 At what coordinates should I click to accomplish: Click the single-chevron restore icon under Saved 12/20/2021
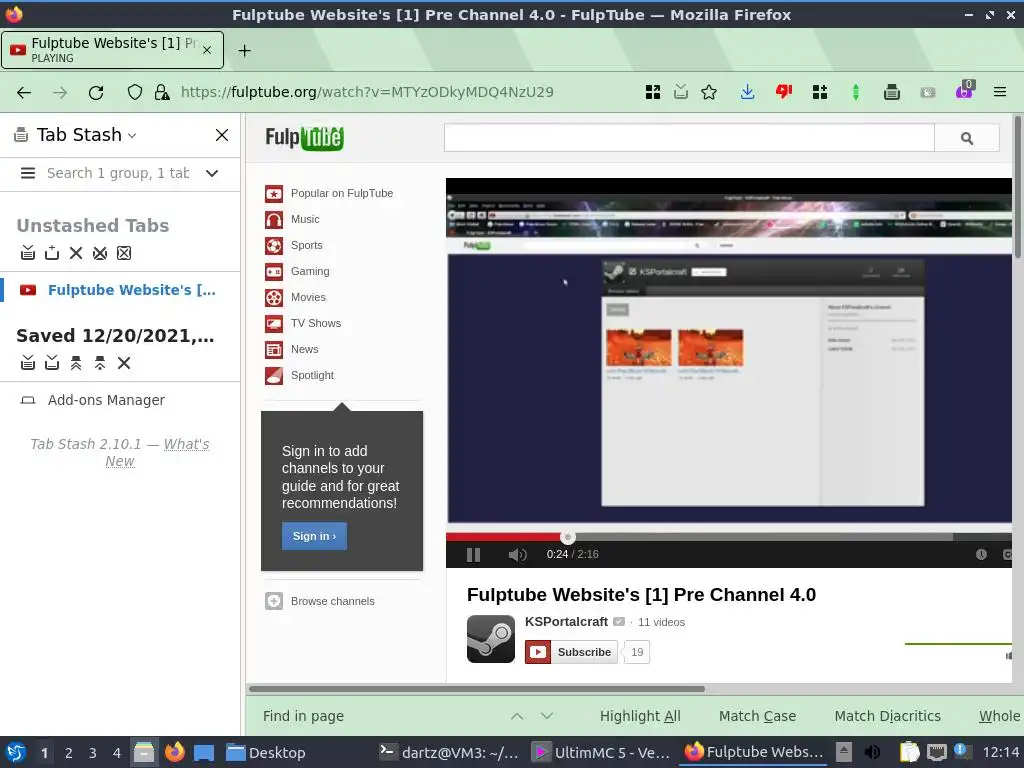click(x=100, y=363)
